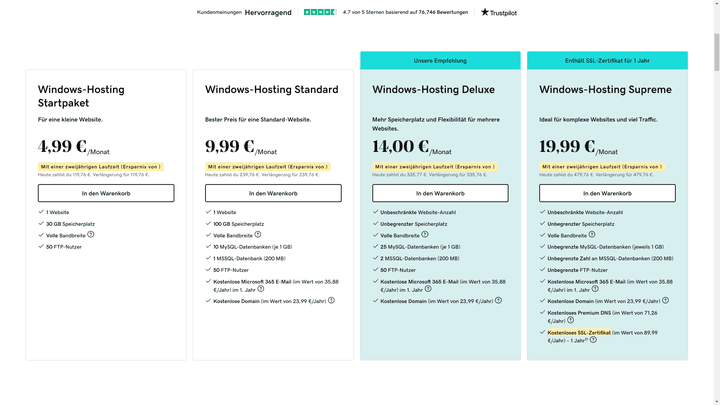Click '2 MSSQL-Datenbanken (200 MB)' feature
The image size is (720, 405).
point(420,259)
